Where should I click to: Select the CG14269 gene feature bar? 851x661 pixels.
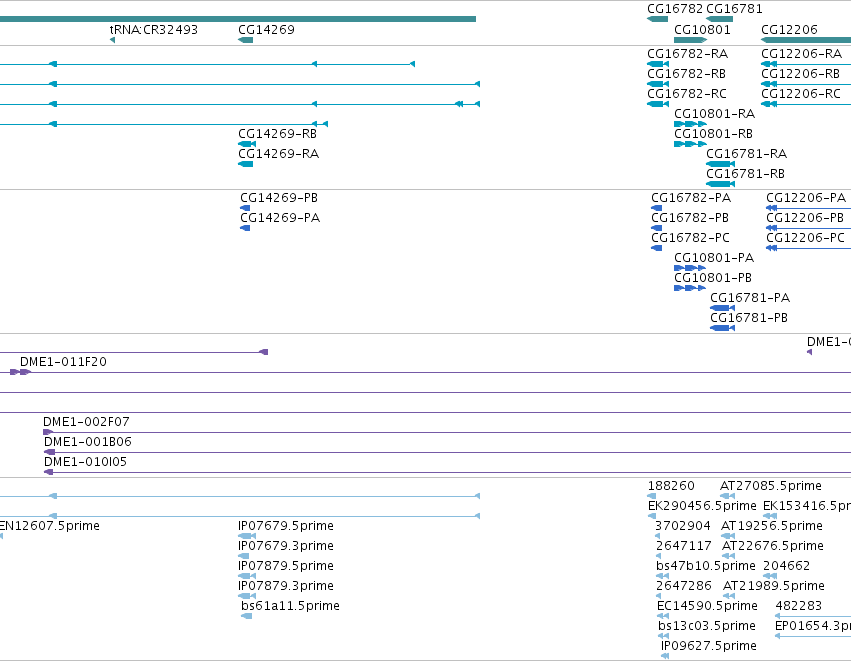coord(245,40)
